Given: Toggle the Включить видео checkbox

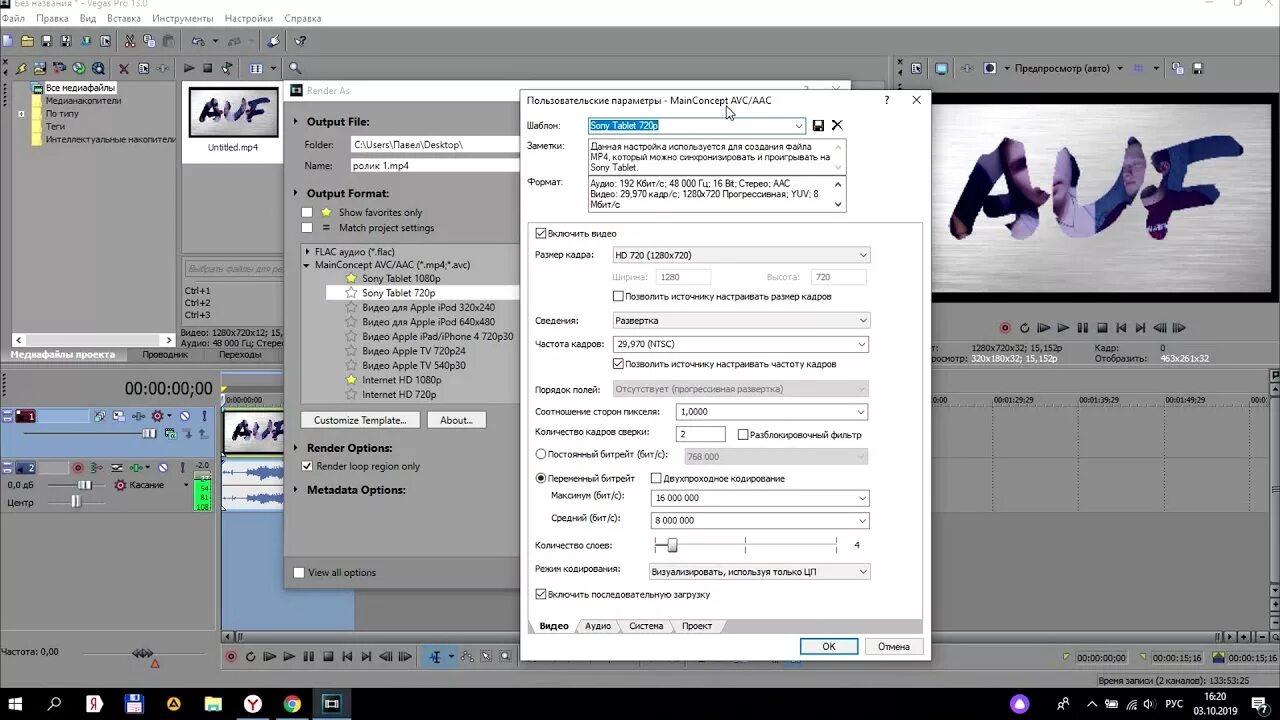Looking at the screenshot, I should tap(541, 233).
